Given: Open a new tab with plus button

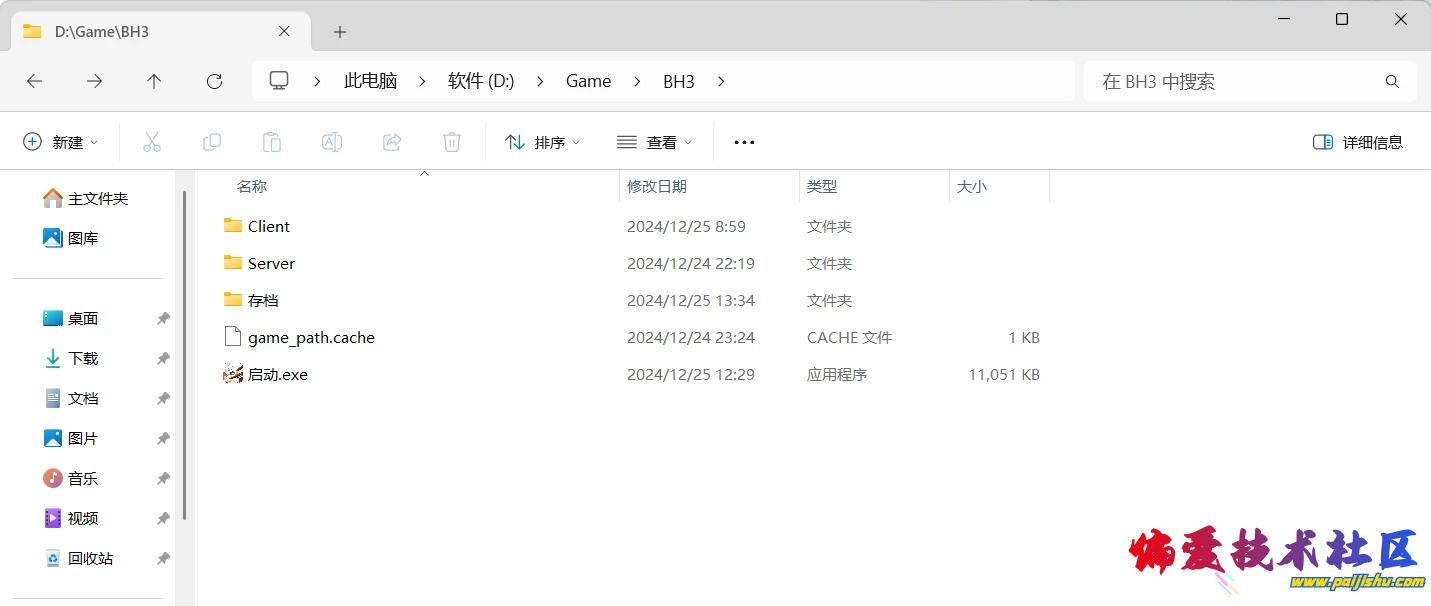Looking at the screenshot, I should [x=340, y=32].
